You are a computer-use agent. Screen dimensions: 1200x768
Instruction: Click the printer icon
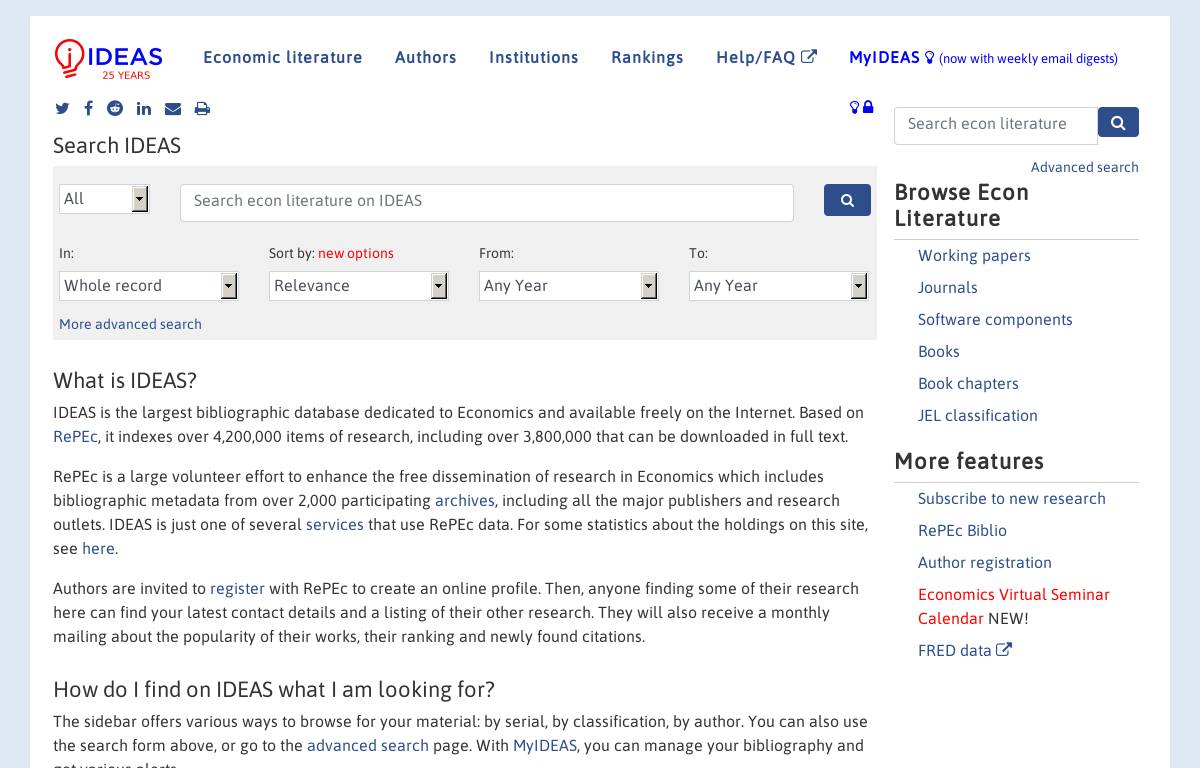click(x=202, y=109)
